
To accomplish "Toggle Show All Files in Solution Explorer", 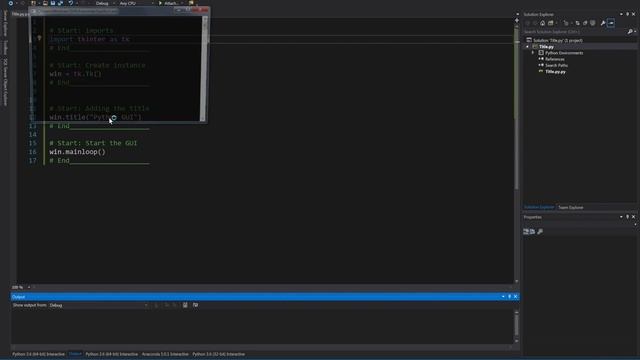I will pyautogui.click(x=593, y=23).
